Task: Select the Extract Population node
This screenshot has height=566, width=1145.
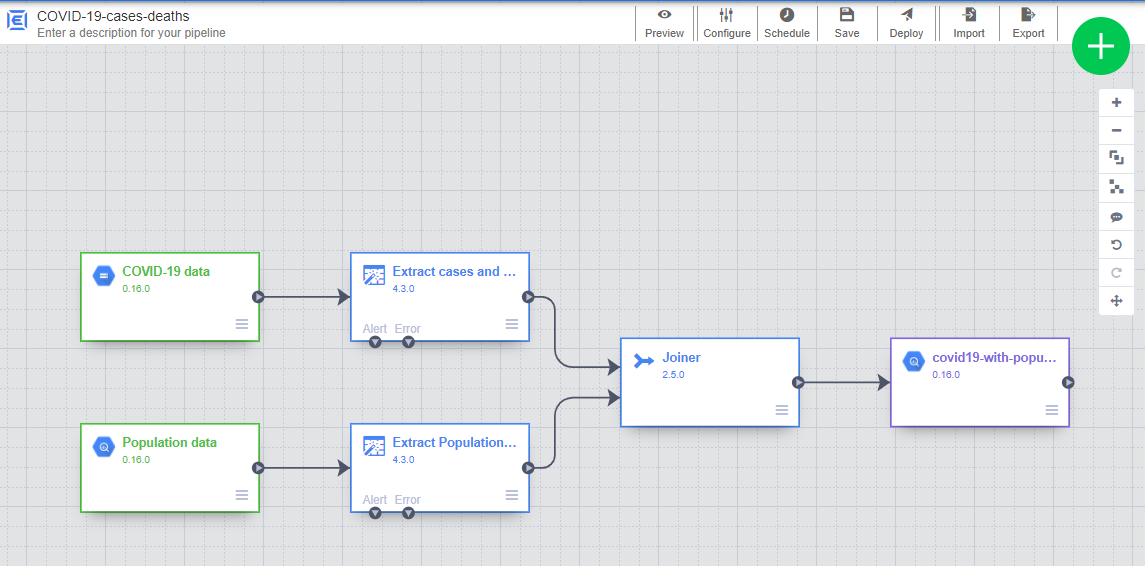Action: [439, 468]
